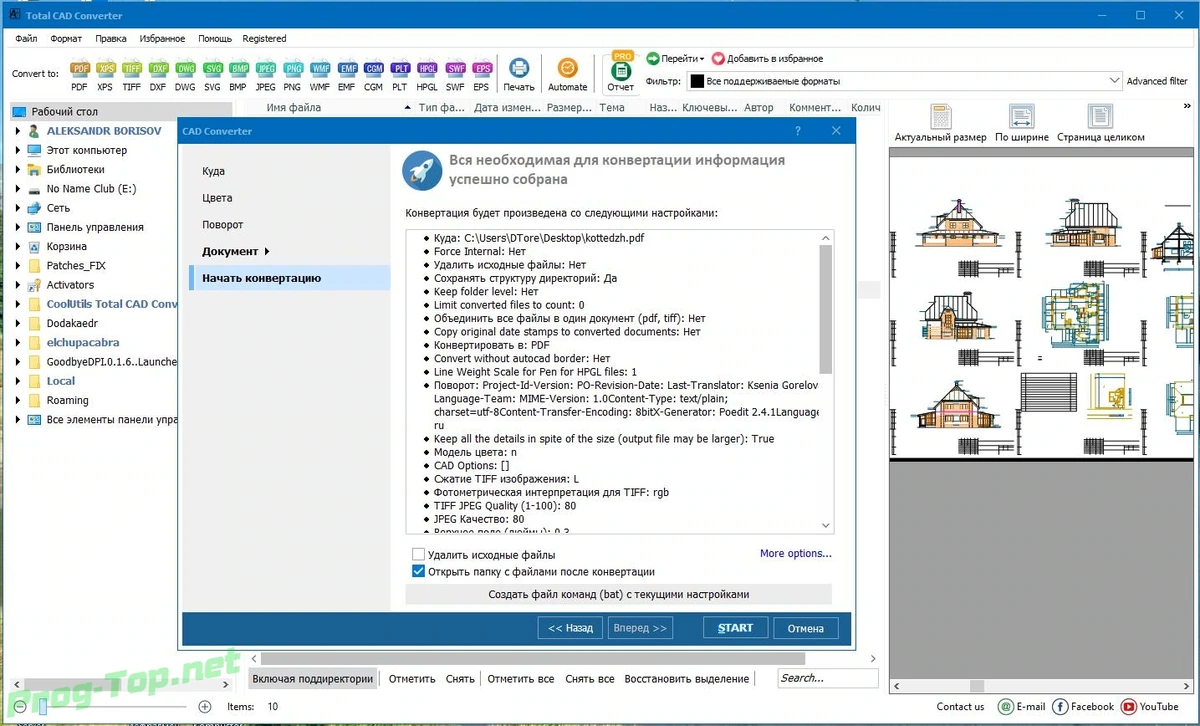This screenshot has height=726, width=1200.
Task: Expand Этот компьютер tree node
Action: (18, 150)
